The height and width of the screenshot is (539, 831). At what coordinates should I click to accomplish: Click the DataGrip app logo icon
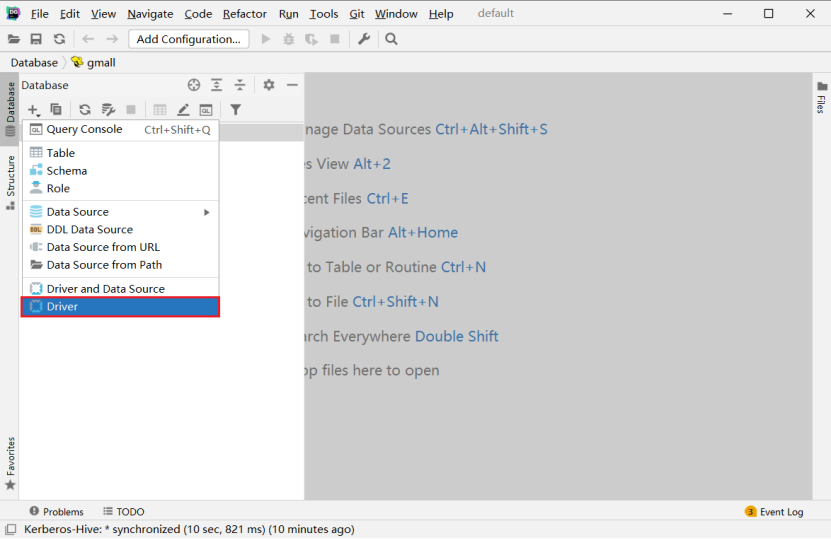pyautogui.click(x=13, y=13)
